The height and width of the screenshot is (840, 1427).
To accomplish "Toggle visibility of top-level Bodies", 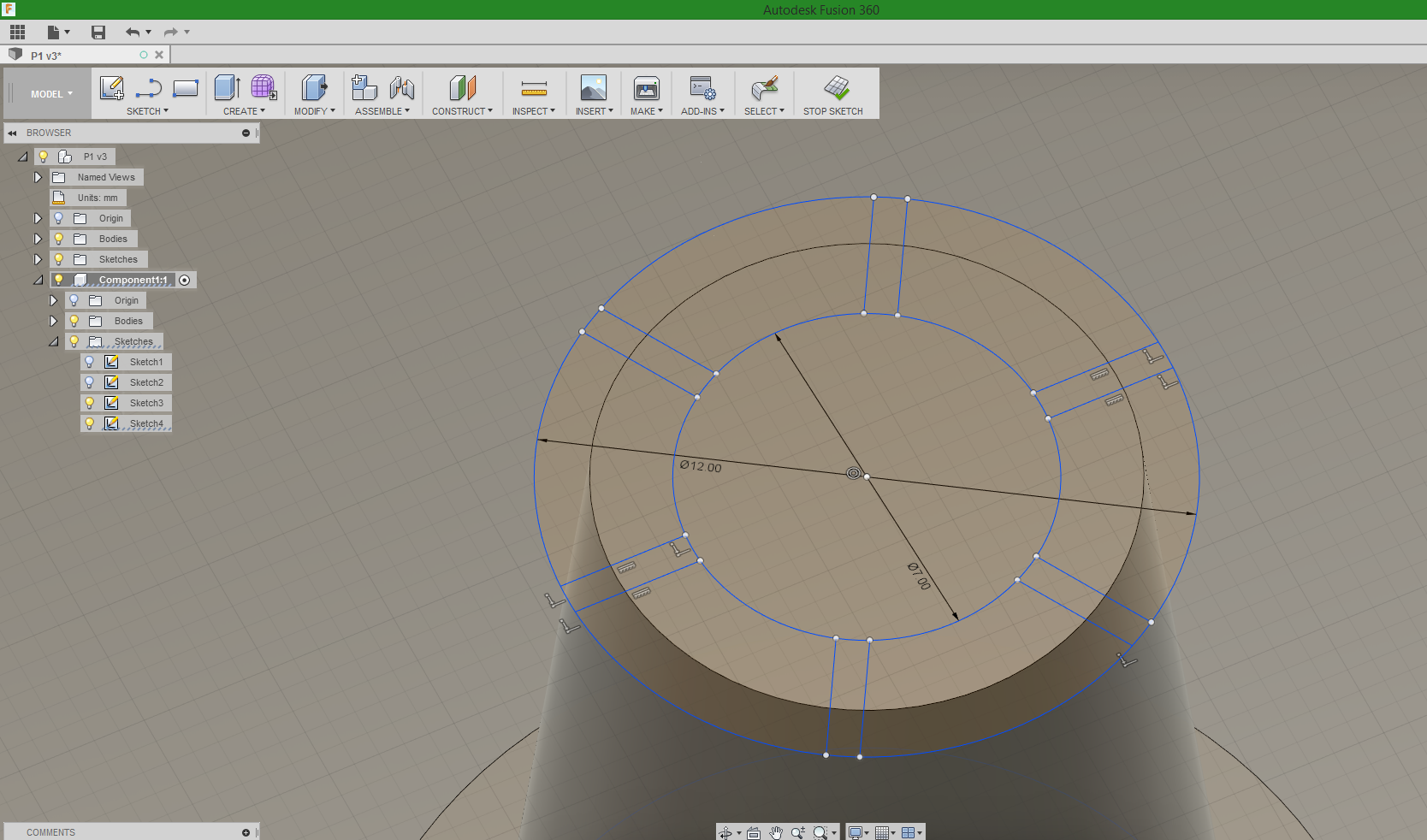I will [x=58, y=239].
